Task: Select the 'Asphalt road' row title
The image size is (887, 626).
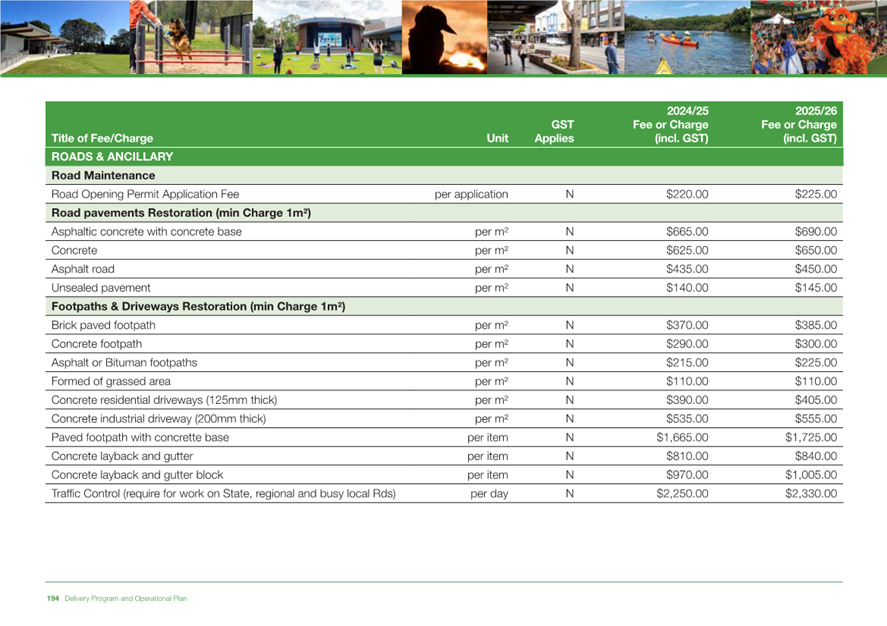Action: click(x=83, y=269)
